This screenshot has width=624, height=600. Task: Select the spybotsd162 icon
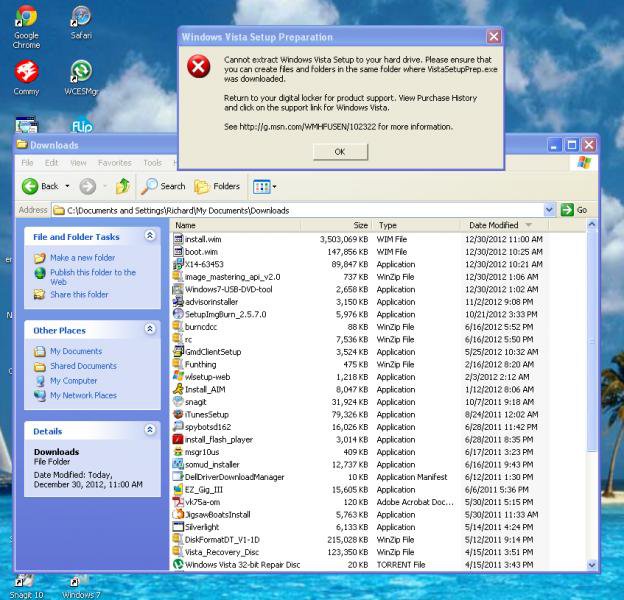click(x=178, y=427)
